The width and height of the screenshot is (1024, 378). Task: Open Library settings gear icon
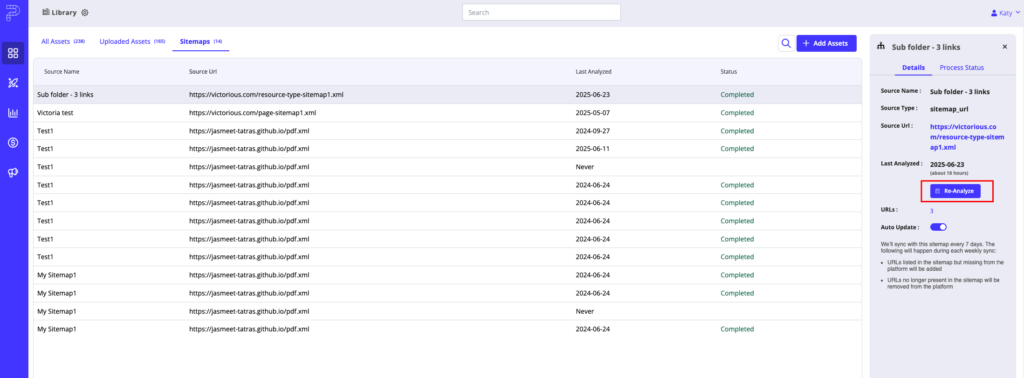click(x=85, y=12)
